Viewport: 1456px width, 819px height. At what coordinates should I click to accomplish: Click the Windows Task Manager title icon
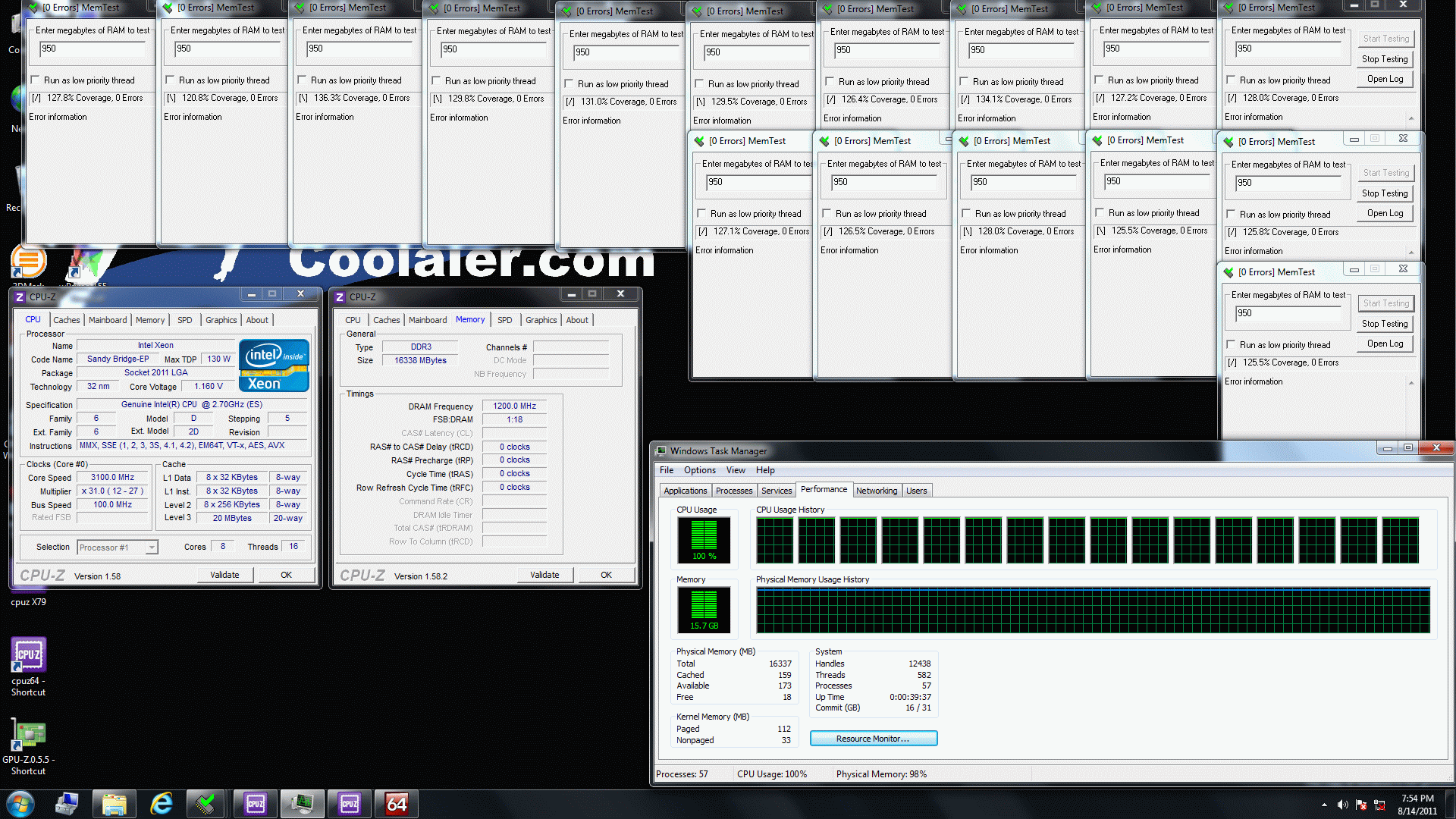click(661, 451)
